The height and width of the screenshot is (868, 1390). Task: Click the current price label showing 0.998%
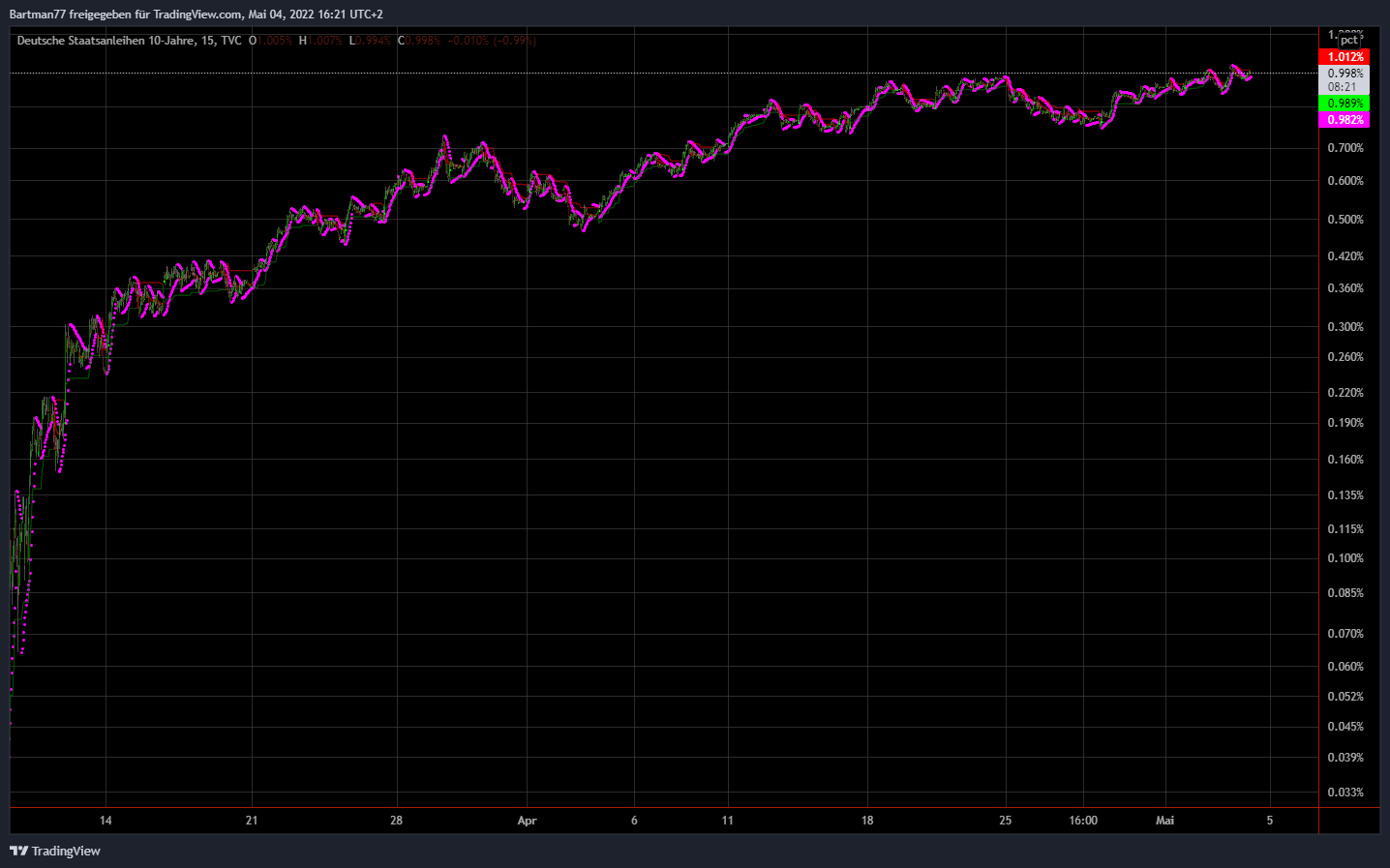[1346, 72]
